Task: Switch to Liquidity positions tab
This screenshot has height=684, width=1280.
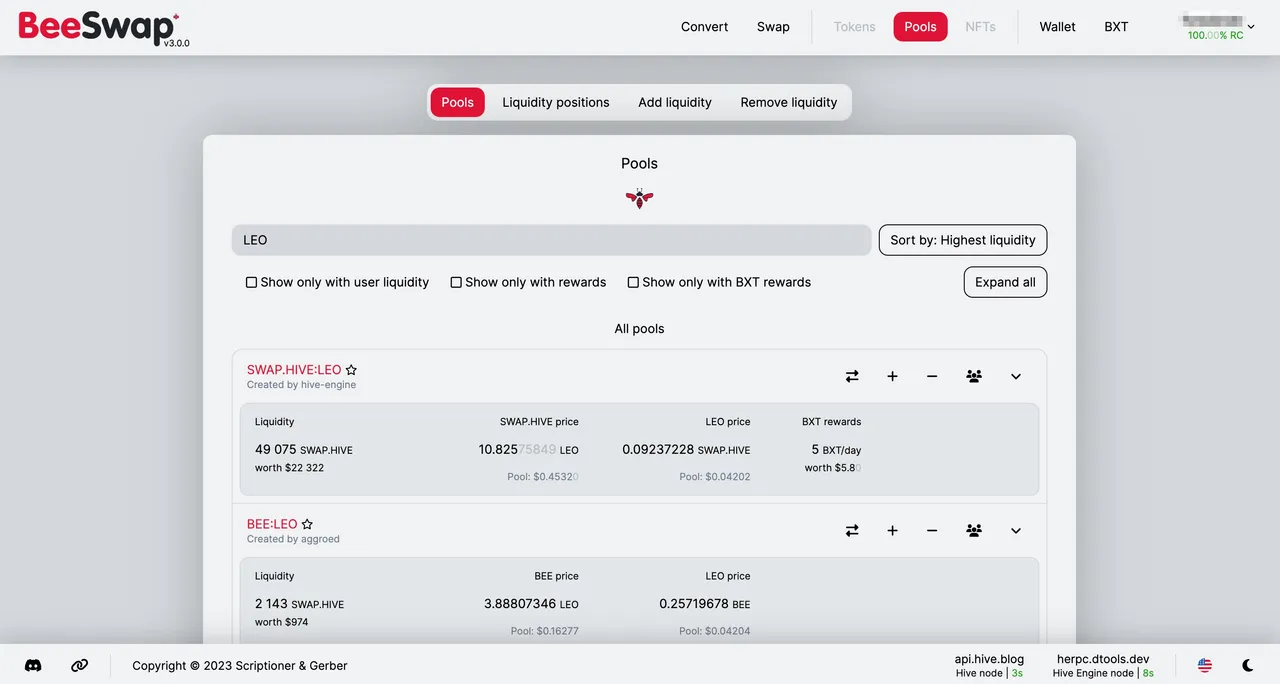Action: pyautogui.click(x=556, y=102)
